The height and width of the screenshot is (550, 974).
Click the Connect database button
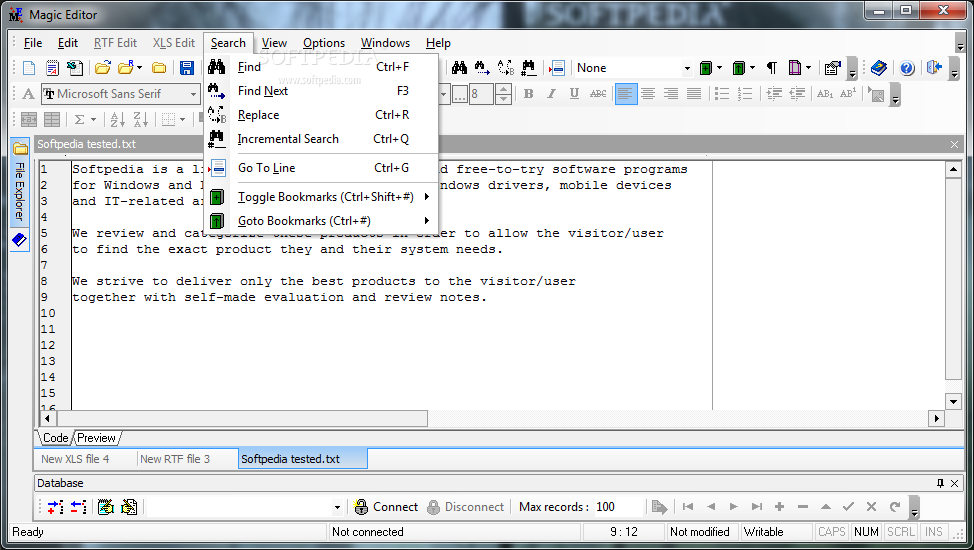click(386, 507)
